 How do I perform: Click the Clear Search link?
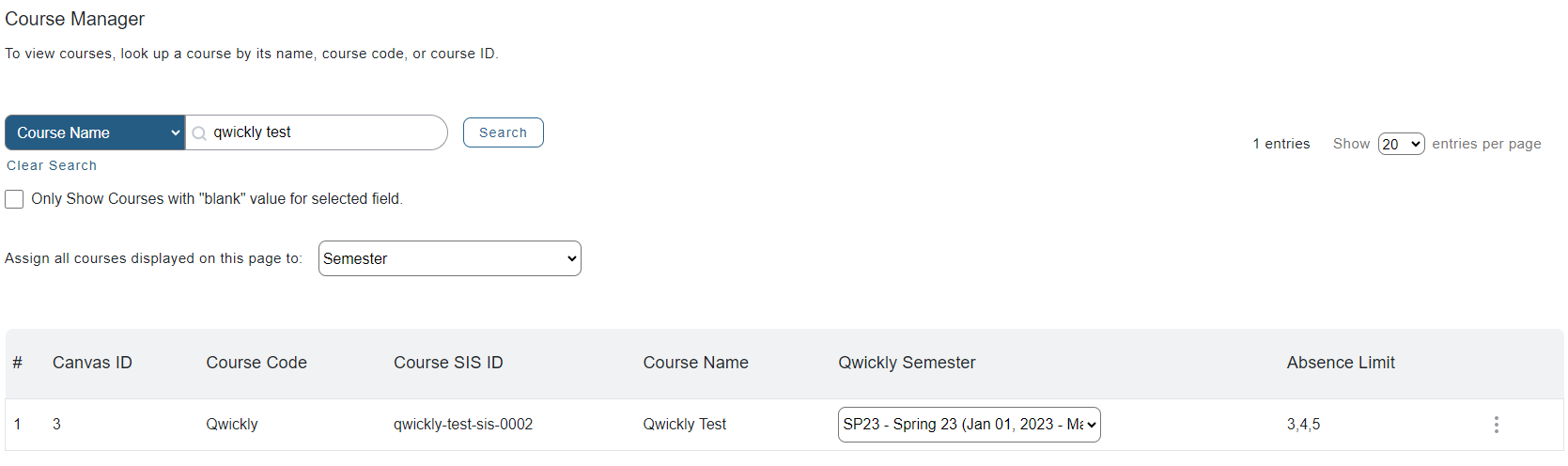[52, 165]
